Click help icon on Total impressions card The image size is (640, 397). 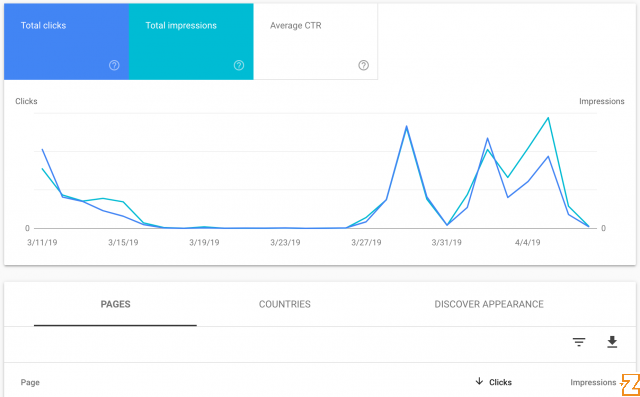239,65
